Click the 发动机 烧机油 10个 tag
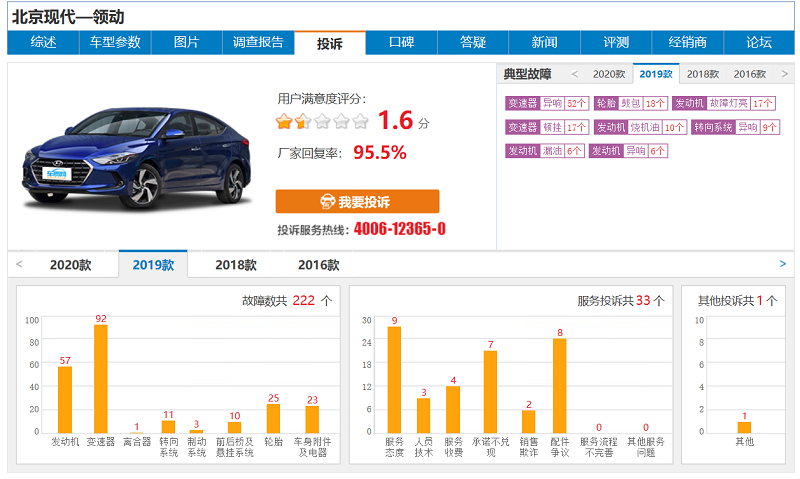 [x=640, y=127]
